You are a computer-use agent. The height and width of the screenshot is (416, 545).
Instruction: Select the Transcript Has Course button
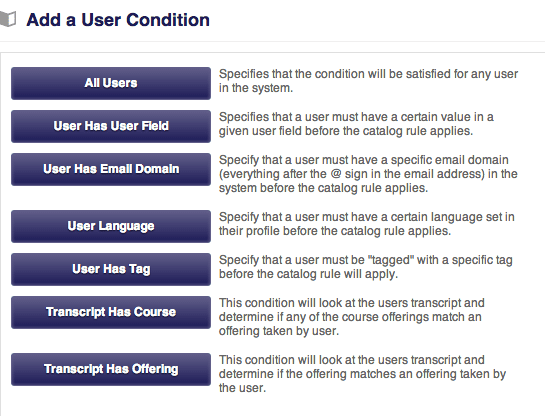click(x=111, y=312)
